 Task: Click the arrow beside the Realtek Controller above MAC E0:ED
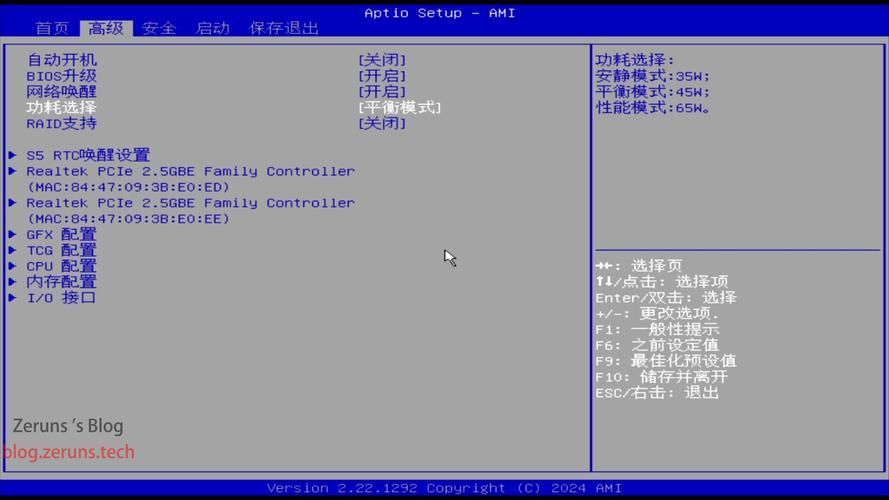point(12,171)
